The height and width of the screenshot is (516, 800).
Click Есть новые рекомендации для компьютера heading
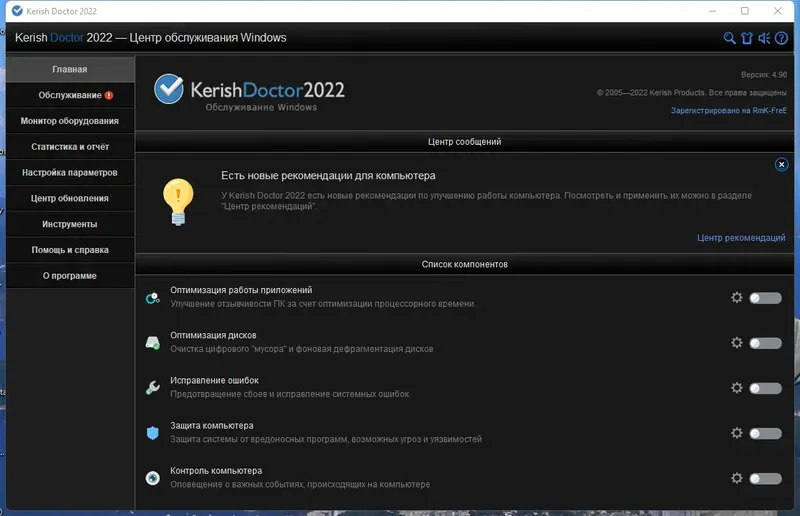(328, 176)
